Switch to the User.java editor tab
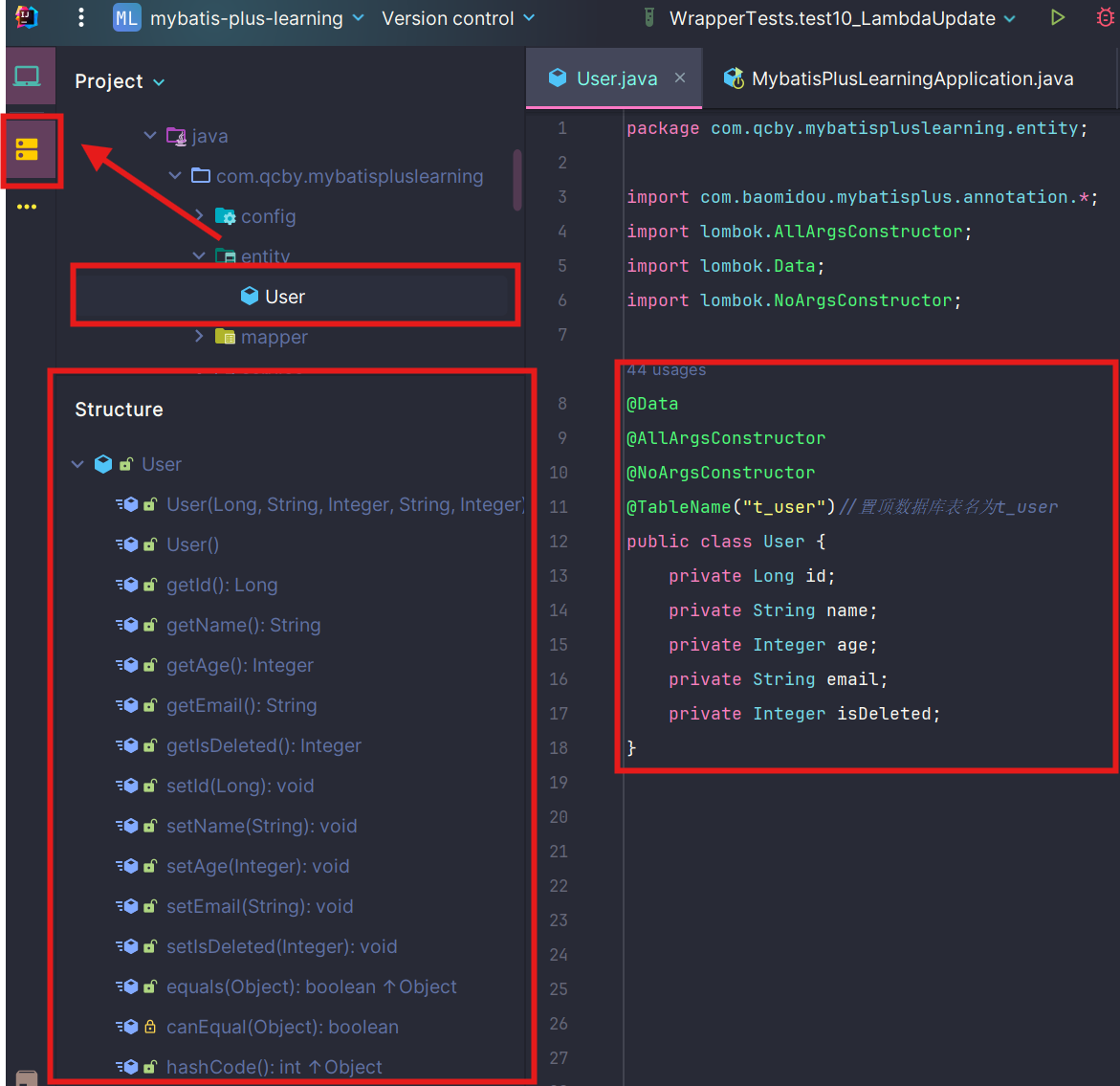The height and width of the screenshot is (1086, 1120). [x=616, y=78]
